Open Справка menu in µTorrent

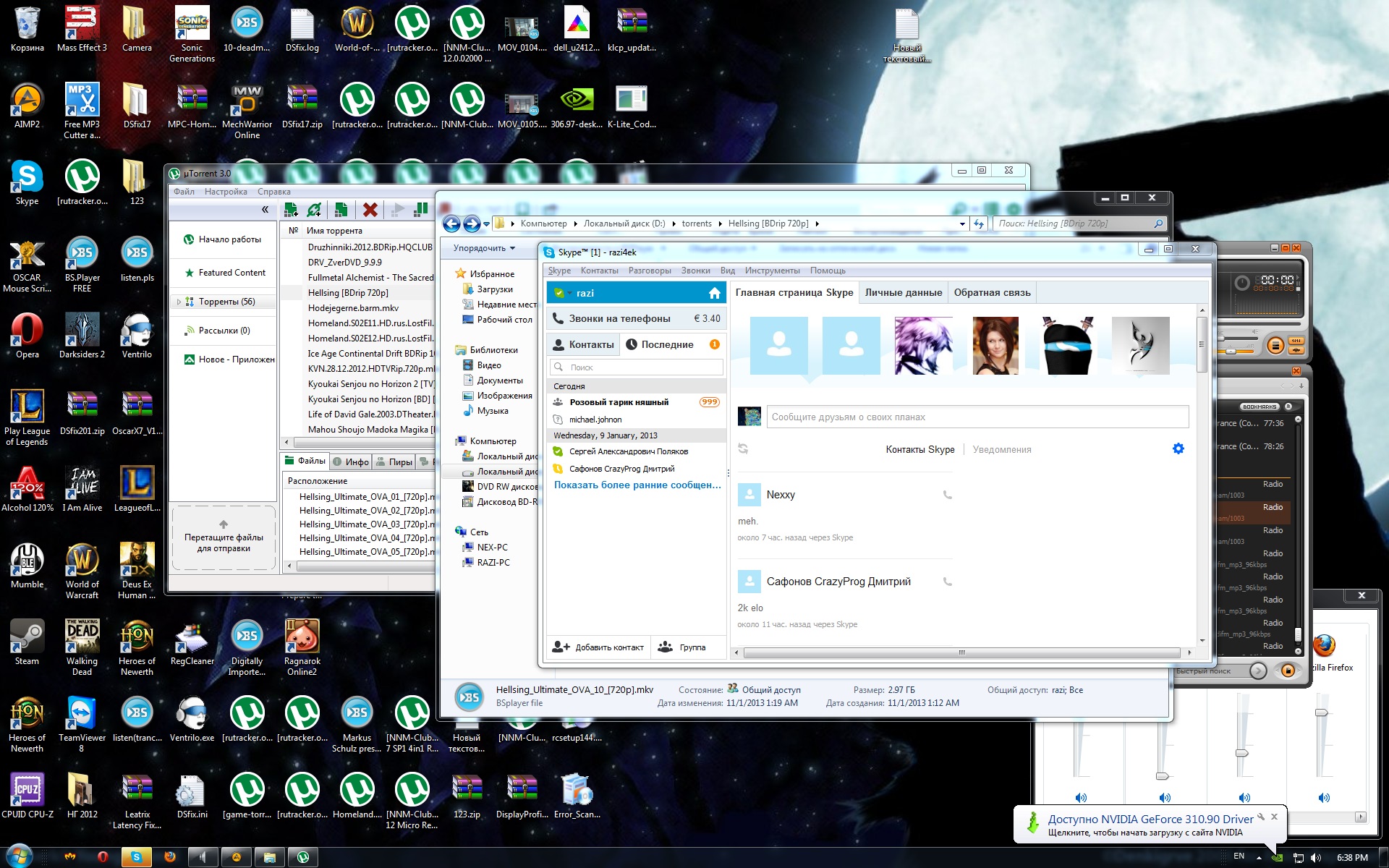pyautogui.click(x=273, y=192)
